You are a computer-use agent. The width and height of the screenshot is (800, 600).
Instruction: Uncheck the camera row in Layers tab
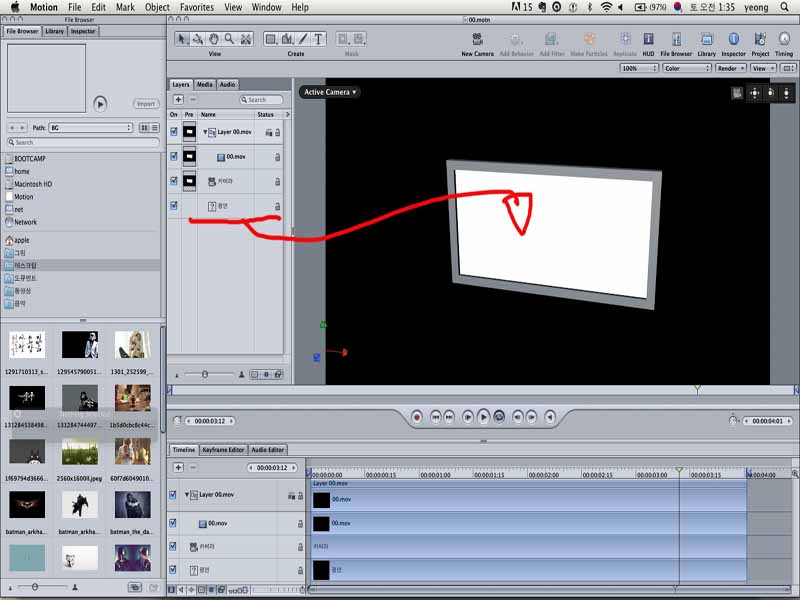click(x=174, y=181)
